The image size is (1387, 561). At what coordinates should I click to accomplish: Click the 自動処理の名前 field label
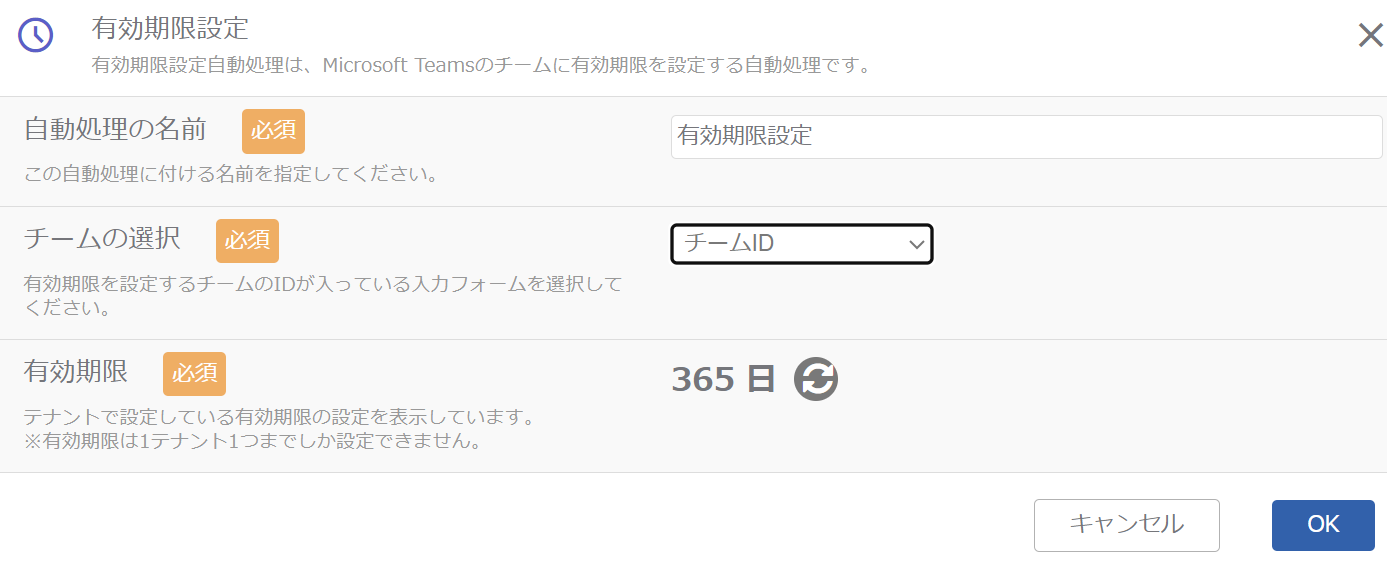click(115, 129)
